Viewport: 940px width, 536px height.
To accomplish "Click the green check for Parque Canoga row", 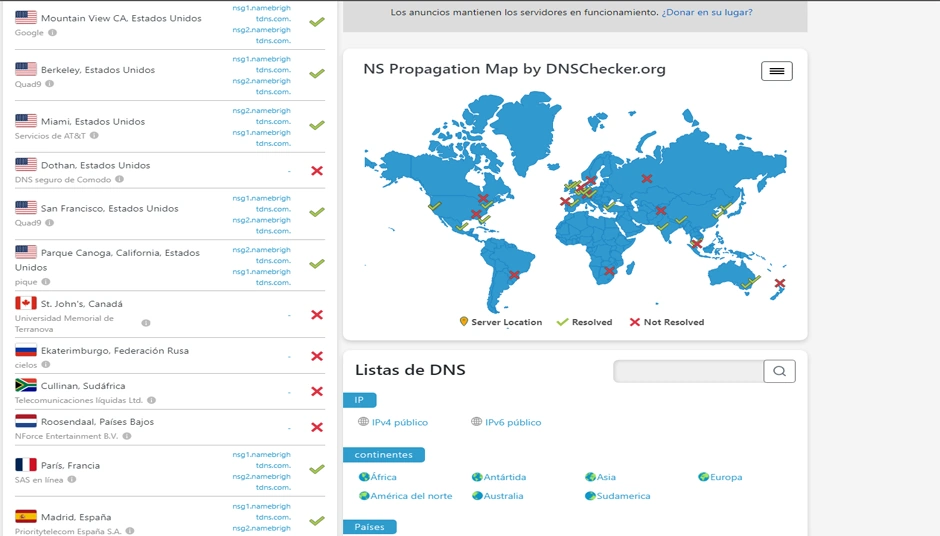I will coord(317,264).
